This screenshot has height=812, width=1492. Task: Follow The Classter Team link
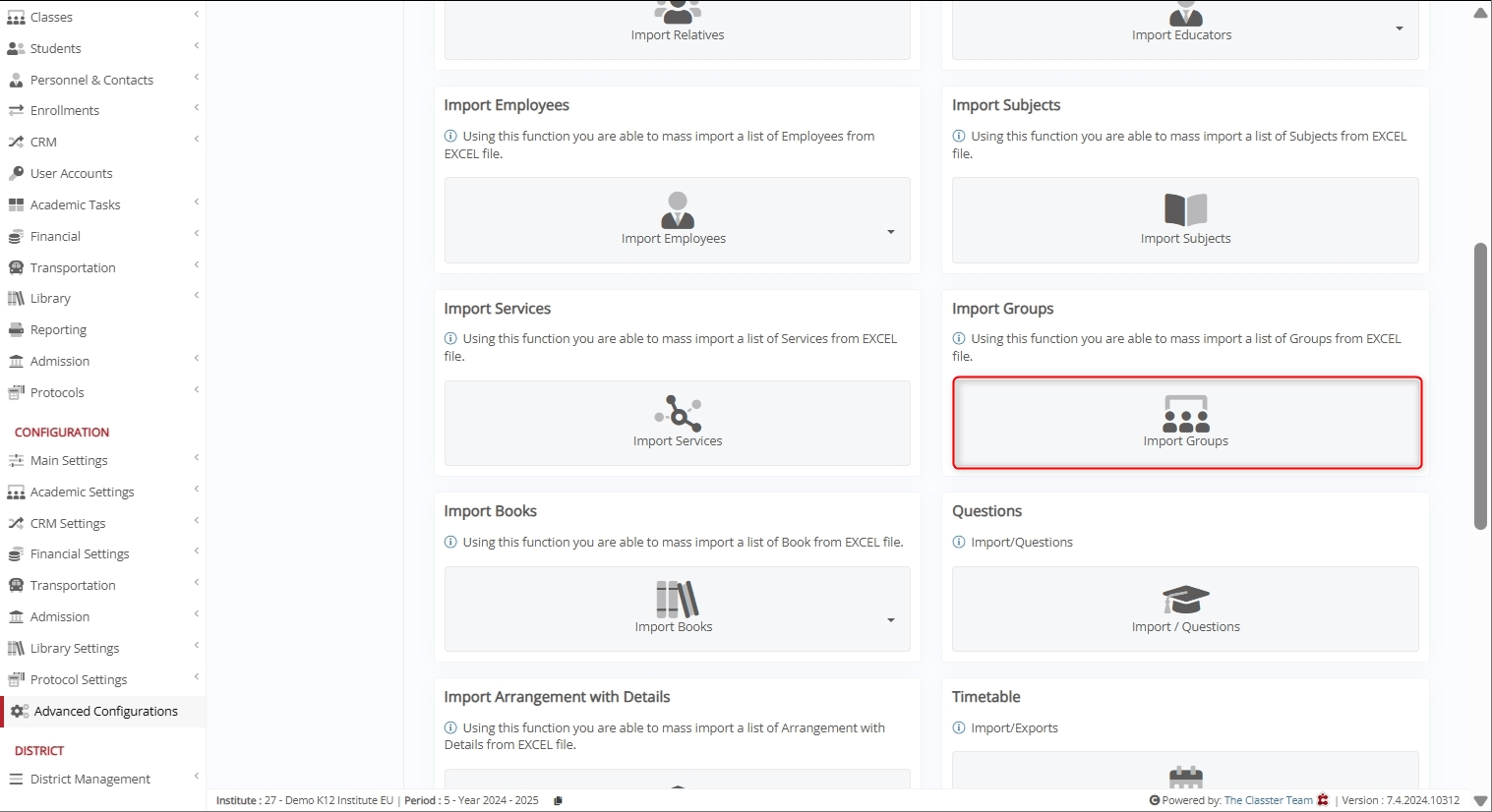click(x=1268, y=800)
